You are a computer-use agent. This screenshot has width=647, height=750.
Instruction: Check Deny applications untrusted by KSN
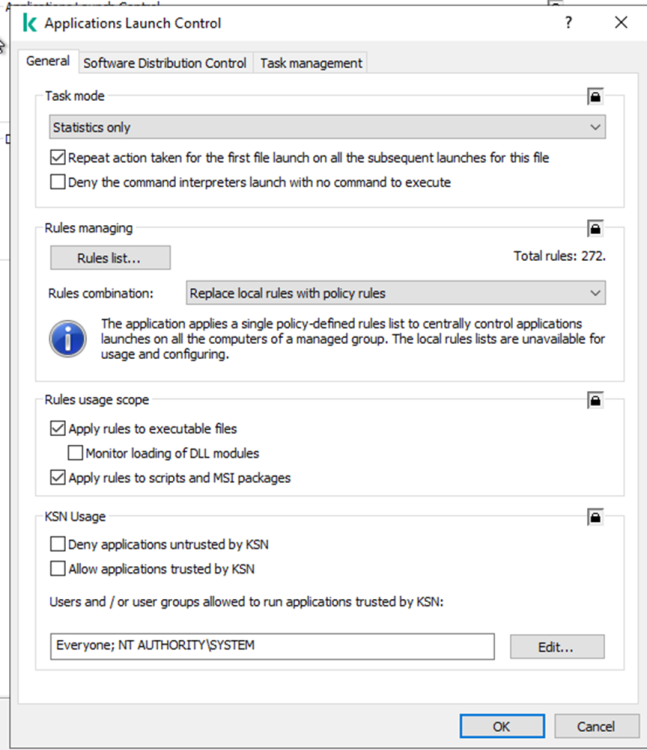click(x=57, y=545)
